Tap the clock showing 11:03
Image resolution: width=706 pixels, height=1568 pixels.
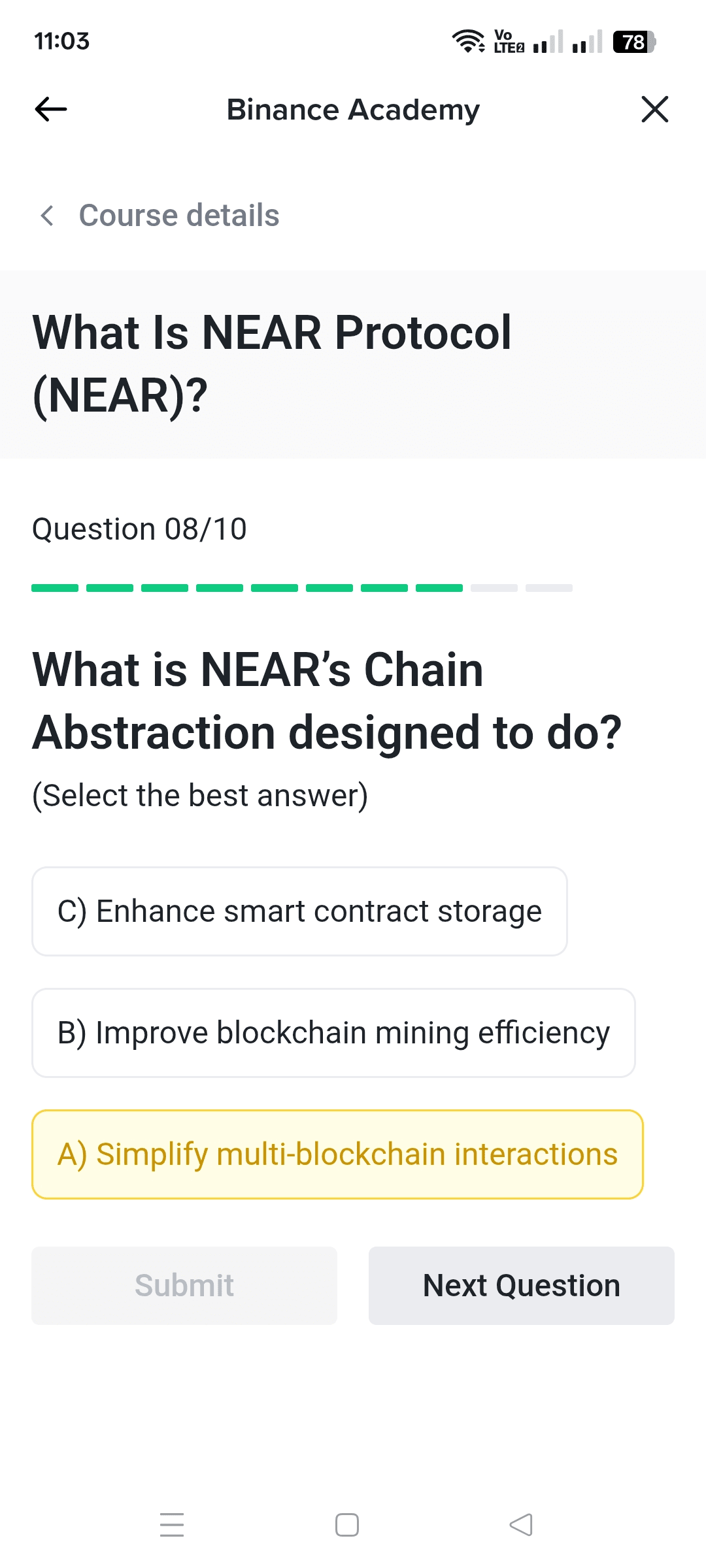[x=61, y=41]
